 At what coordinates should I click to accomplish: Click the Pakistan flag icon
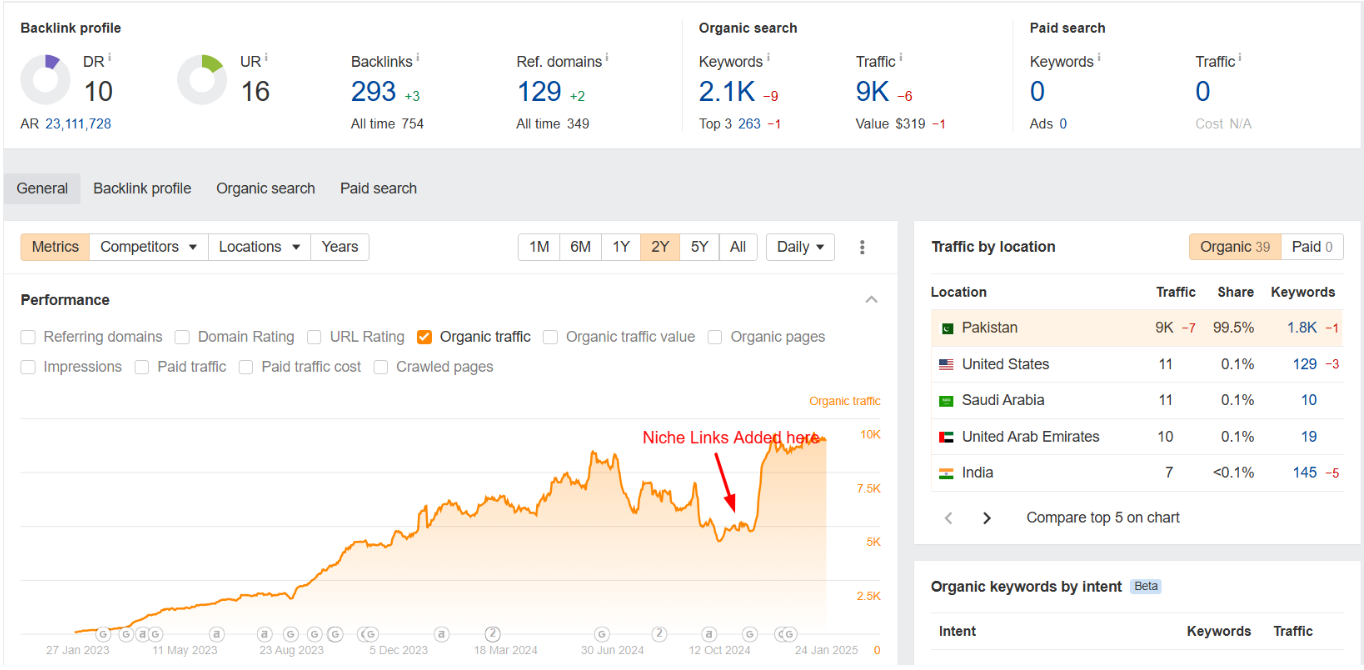point(946,328)
